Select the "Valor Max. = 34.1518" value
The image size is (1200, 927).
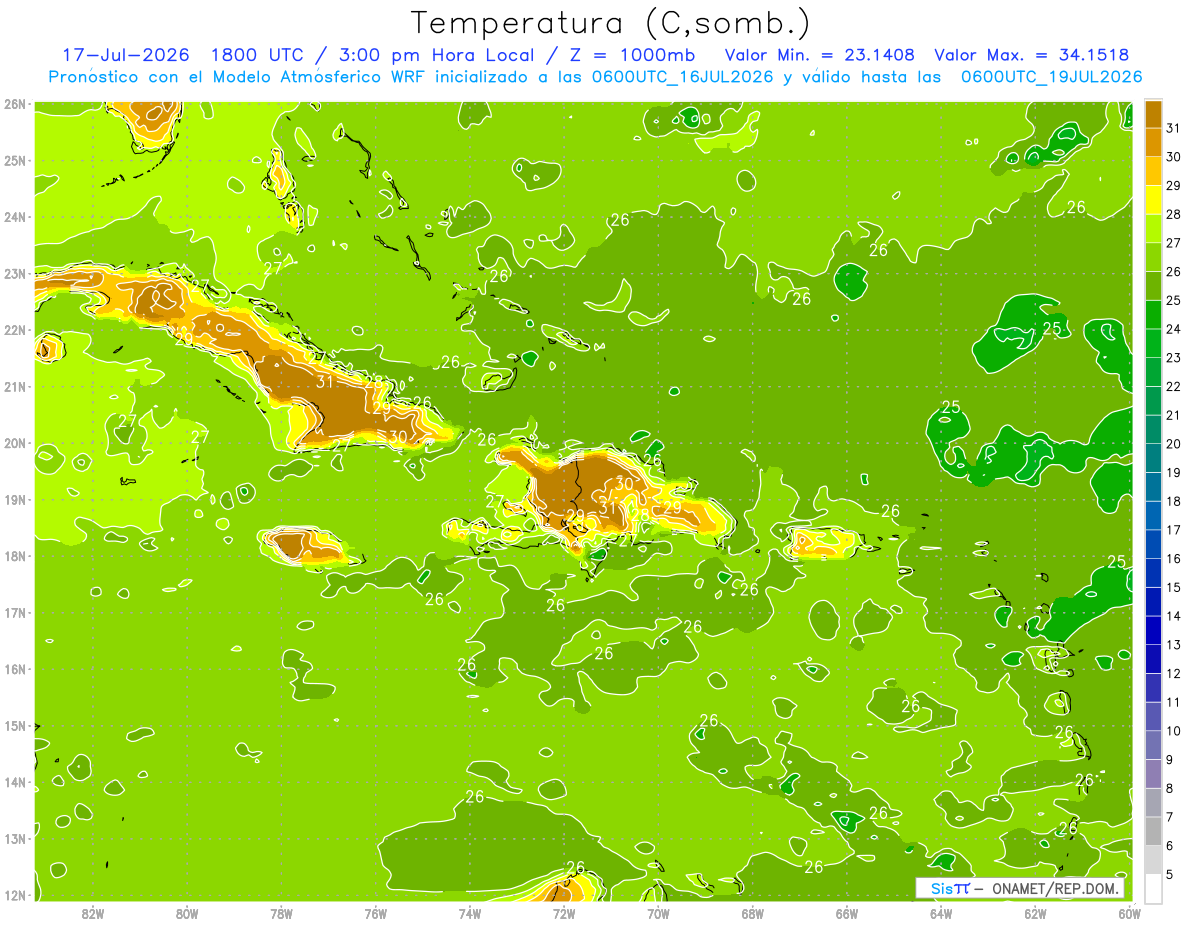(1032, 55)
